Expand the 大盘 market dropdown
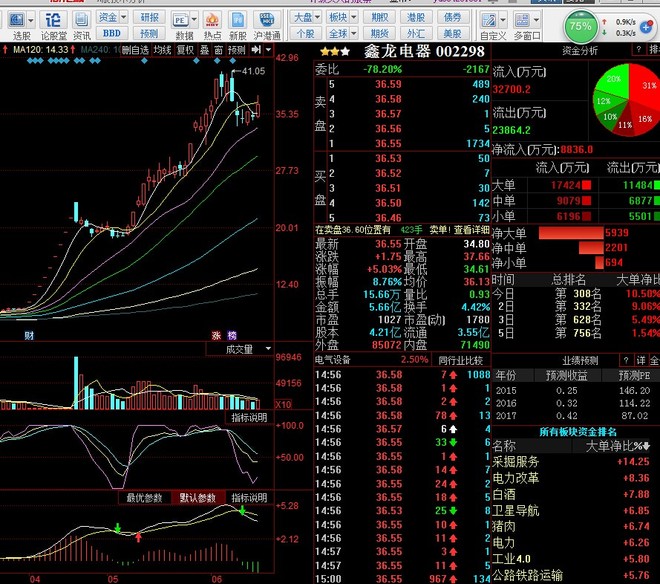The image size is (660, 584). [317, 17]
